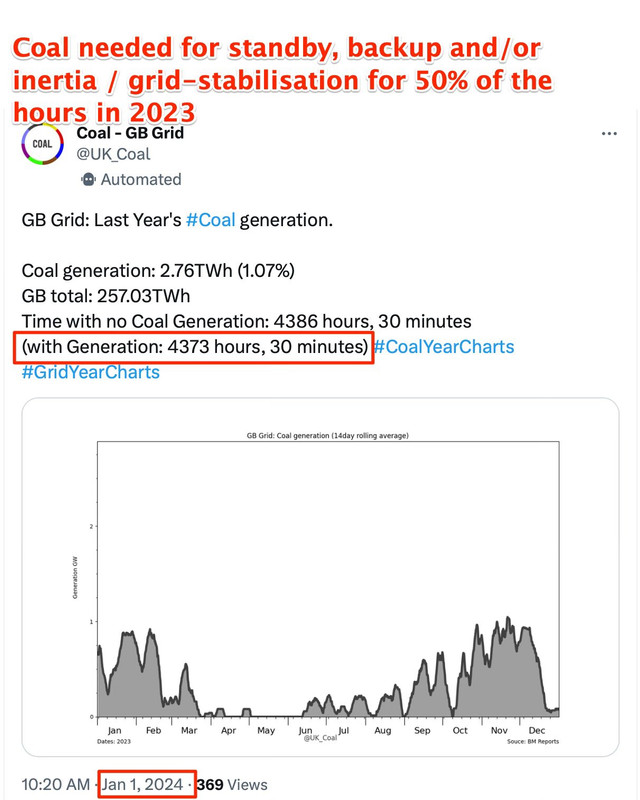Click the 10:20 AM timestamp
This screenshot has width=640, height=800.
coord(53,785)
